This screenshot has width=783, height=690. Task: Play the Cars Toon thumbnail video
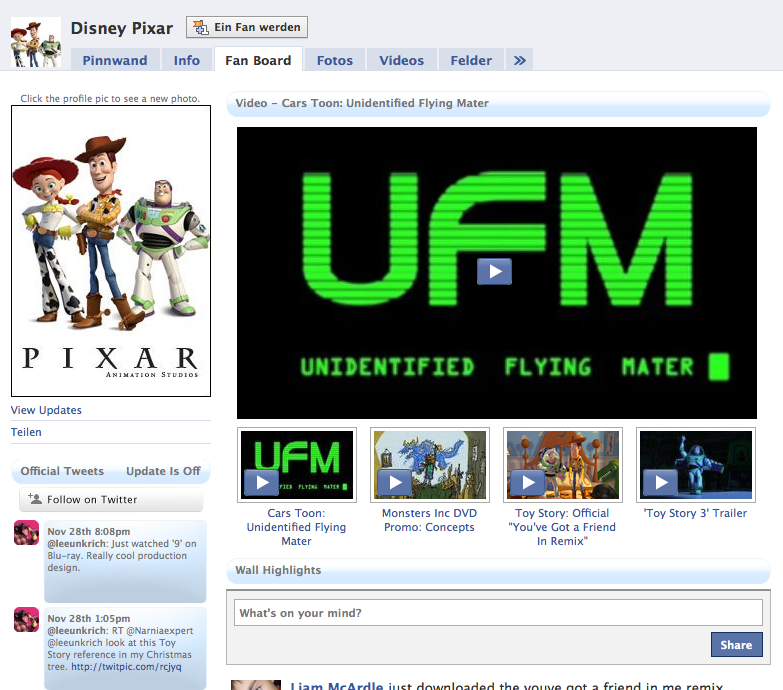(262, 483)
